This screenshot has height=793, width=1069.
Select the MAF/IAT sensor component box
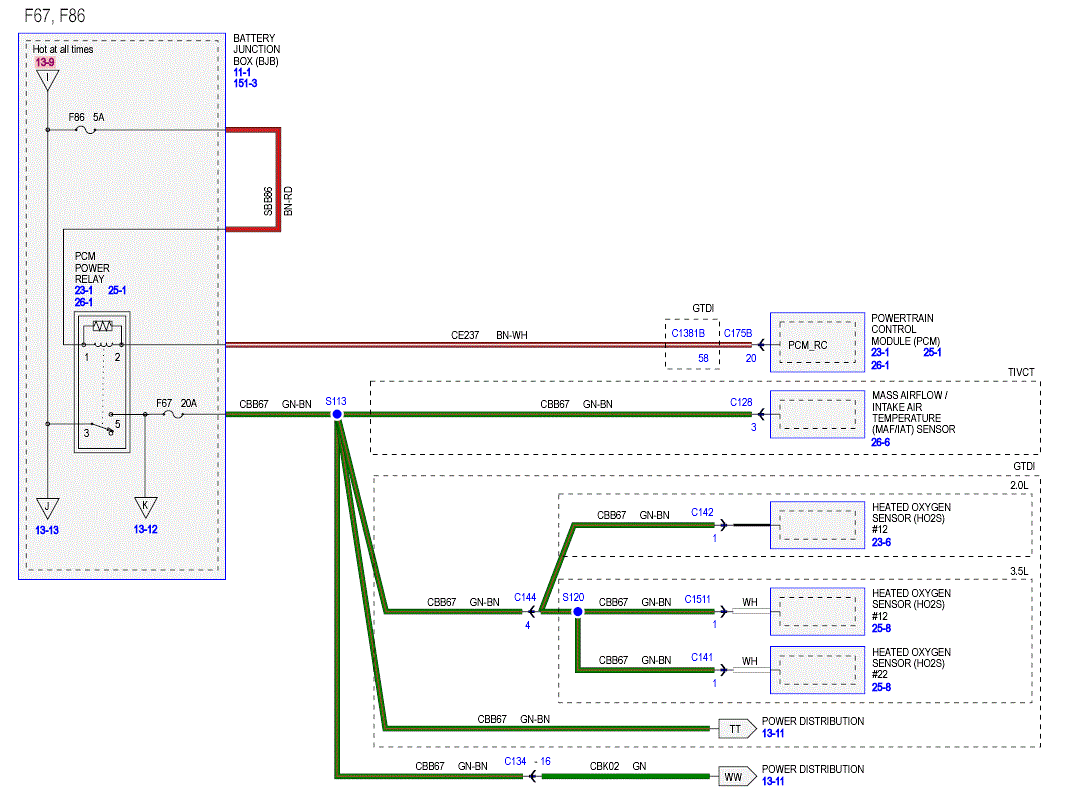tap(817, 414)
